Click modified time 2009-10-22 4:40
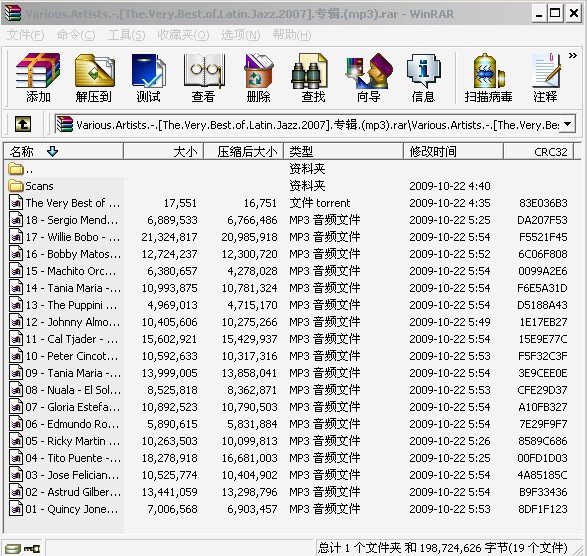The image size is (587, 556). coord(450,186)
